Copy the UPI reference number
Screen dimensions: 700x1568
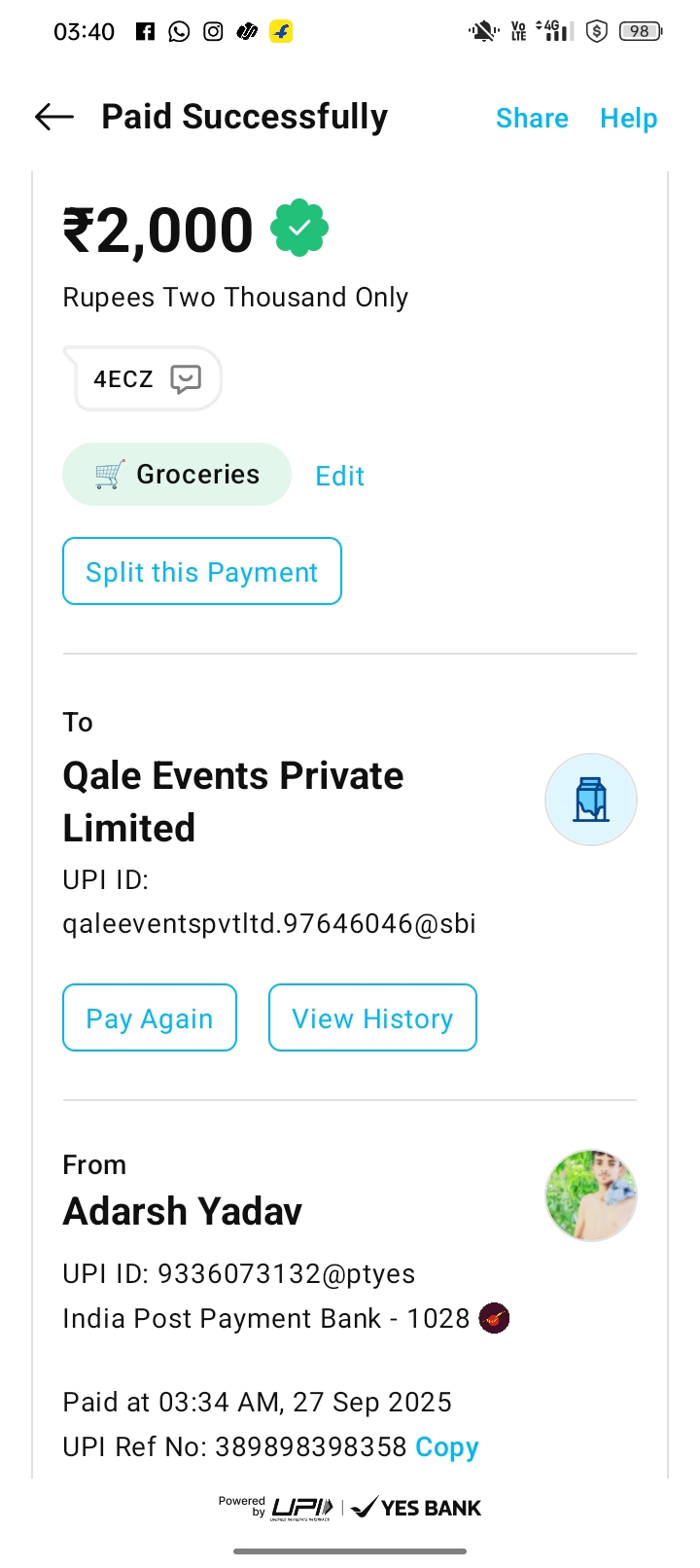pyautogui.click(x=446, y=1447)
